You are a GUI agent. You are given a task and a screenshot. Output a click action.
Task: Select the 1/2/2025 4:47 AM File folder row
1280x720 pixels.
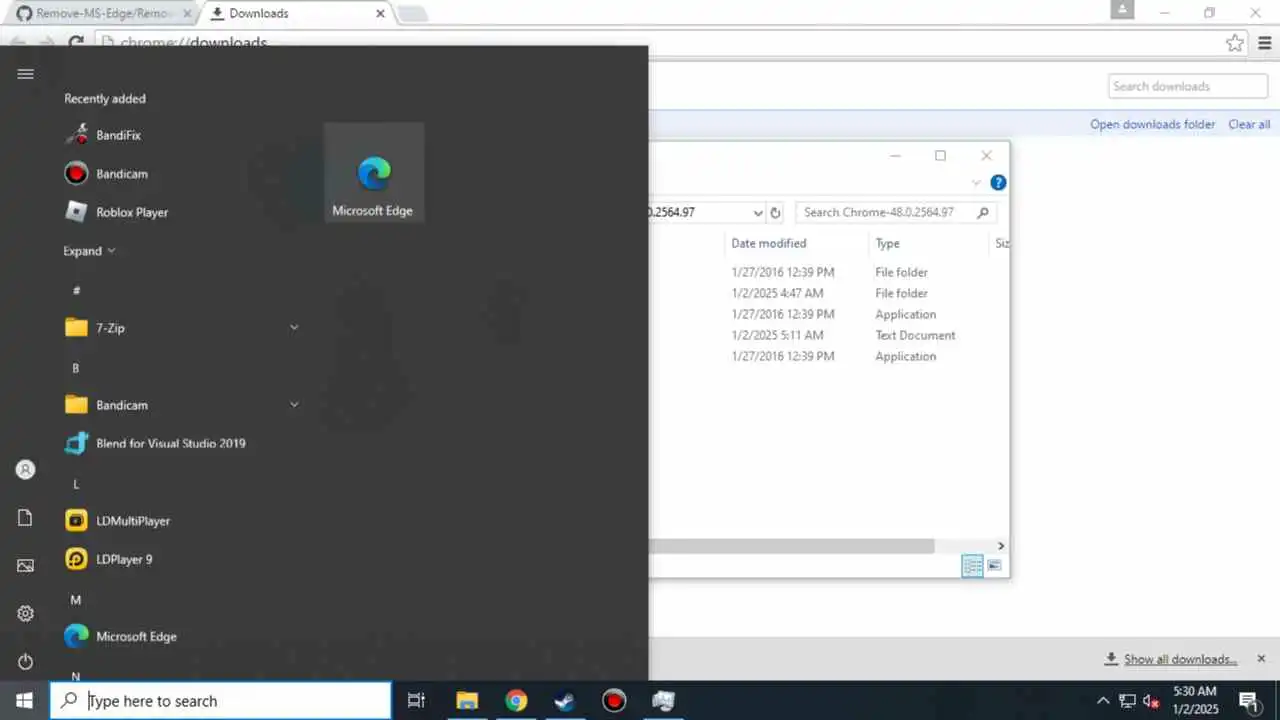829,293
